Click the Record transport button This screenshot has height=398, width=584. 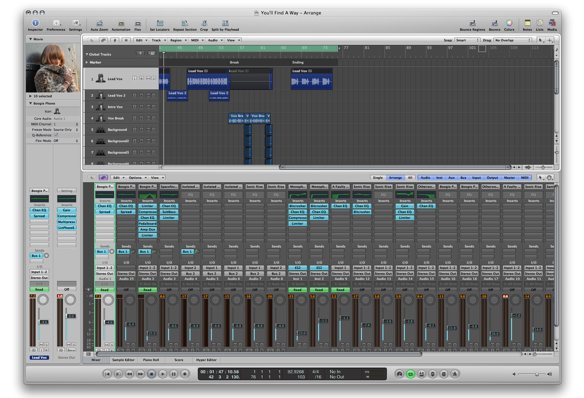tap(185, 374)
